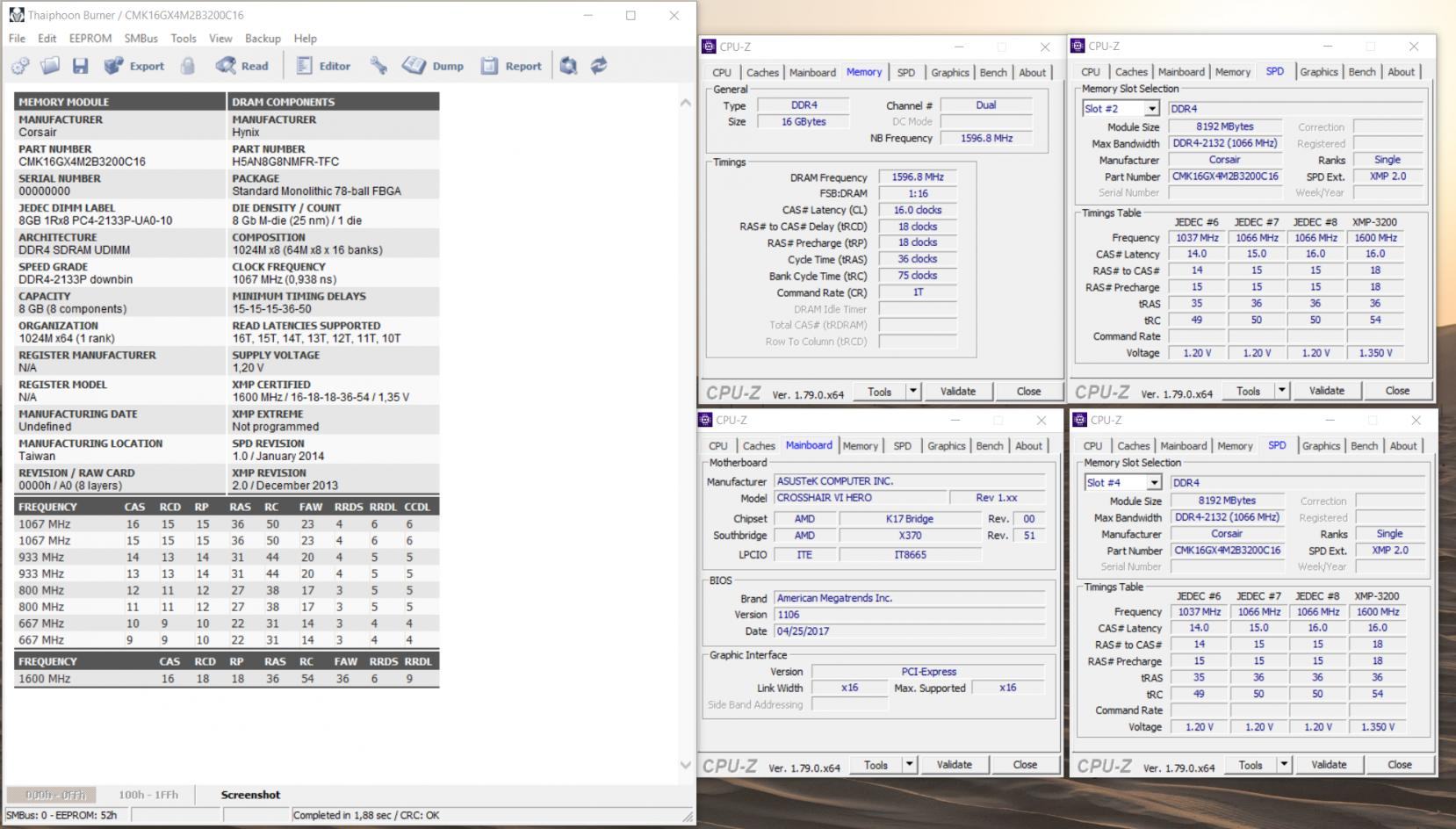Click Validate in the CPU-Z Mainboard window
The height and width of the screenshot is (829, 1456).
955,765
